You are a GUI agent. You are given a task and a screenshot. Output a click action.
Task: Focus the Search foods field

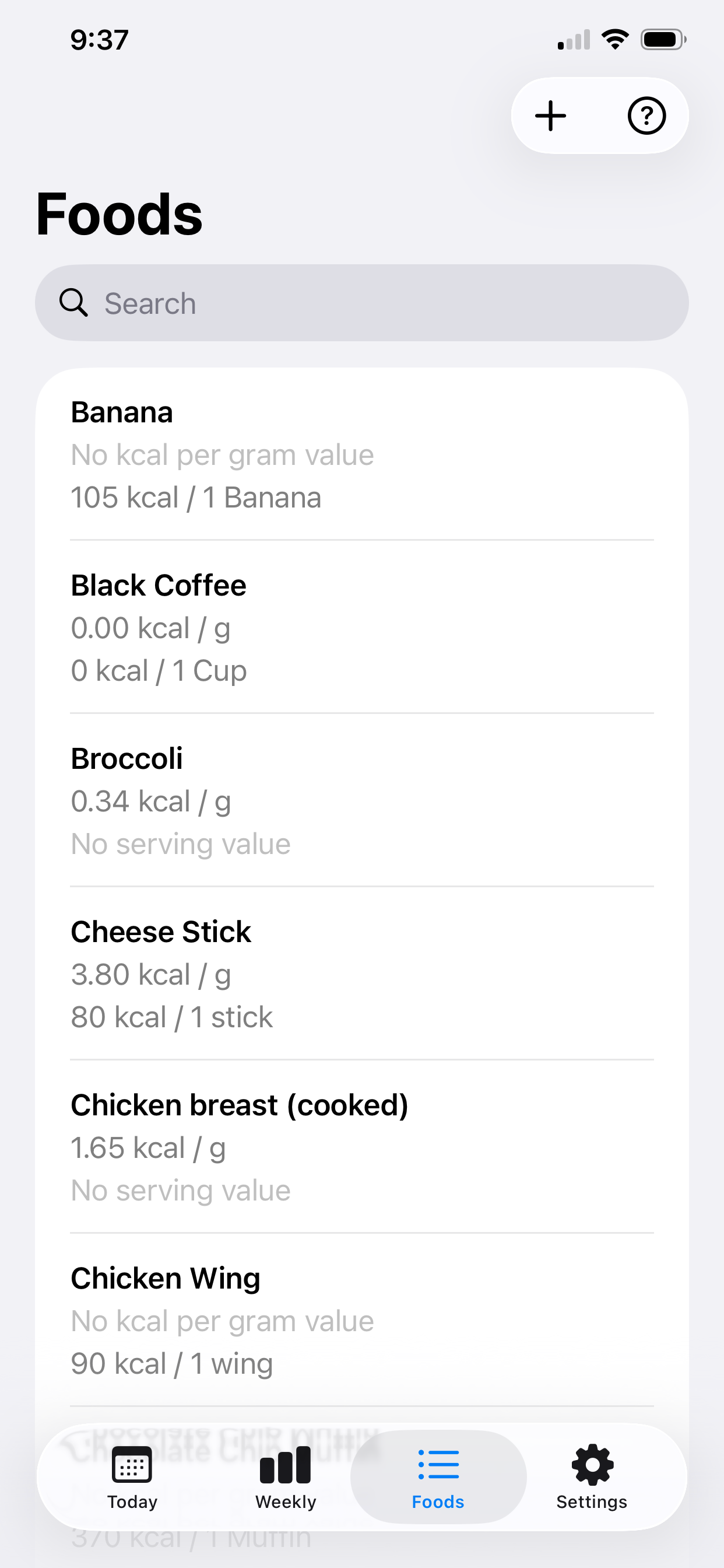362,303
